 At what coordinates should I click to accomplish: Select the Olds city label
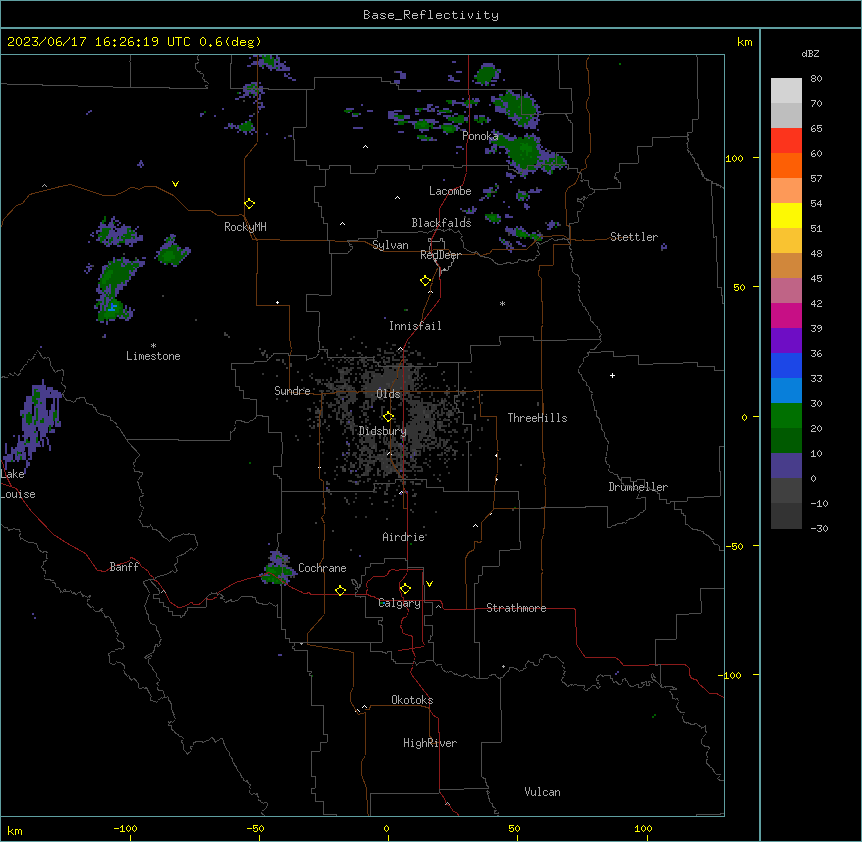[x=388, y=394]
